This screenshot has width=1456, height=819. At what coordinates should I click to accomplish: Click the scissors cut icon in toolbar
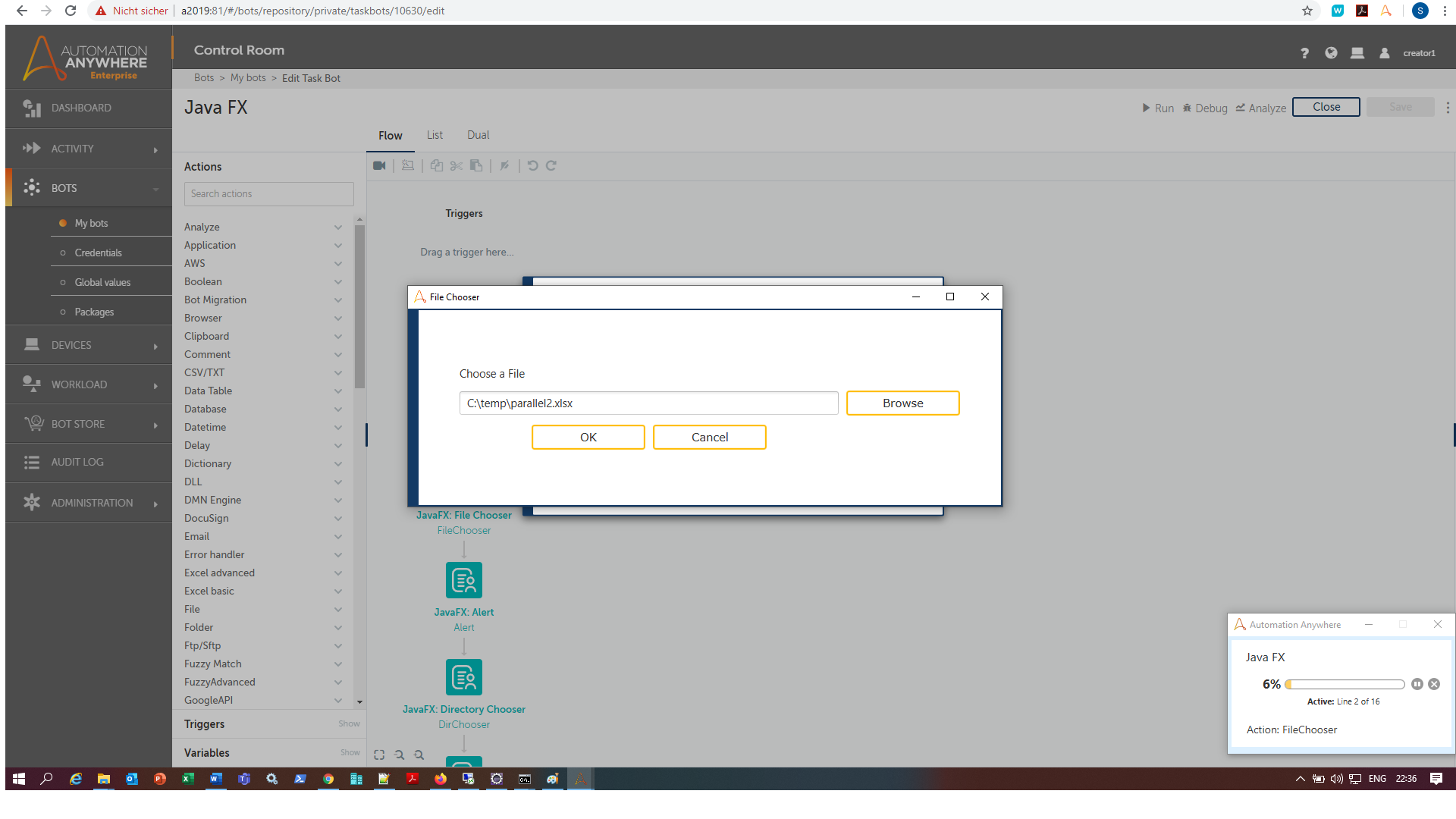pos(456,165)
